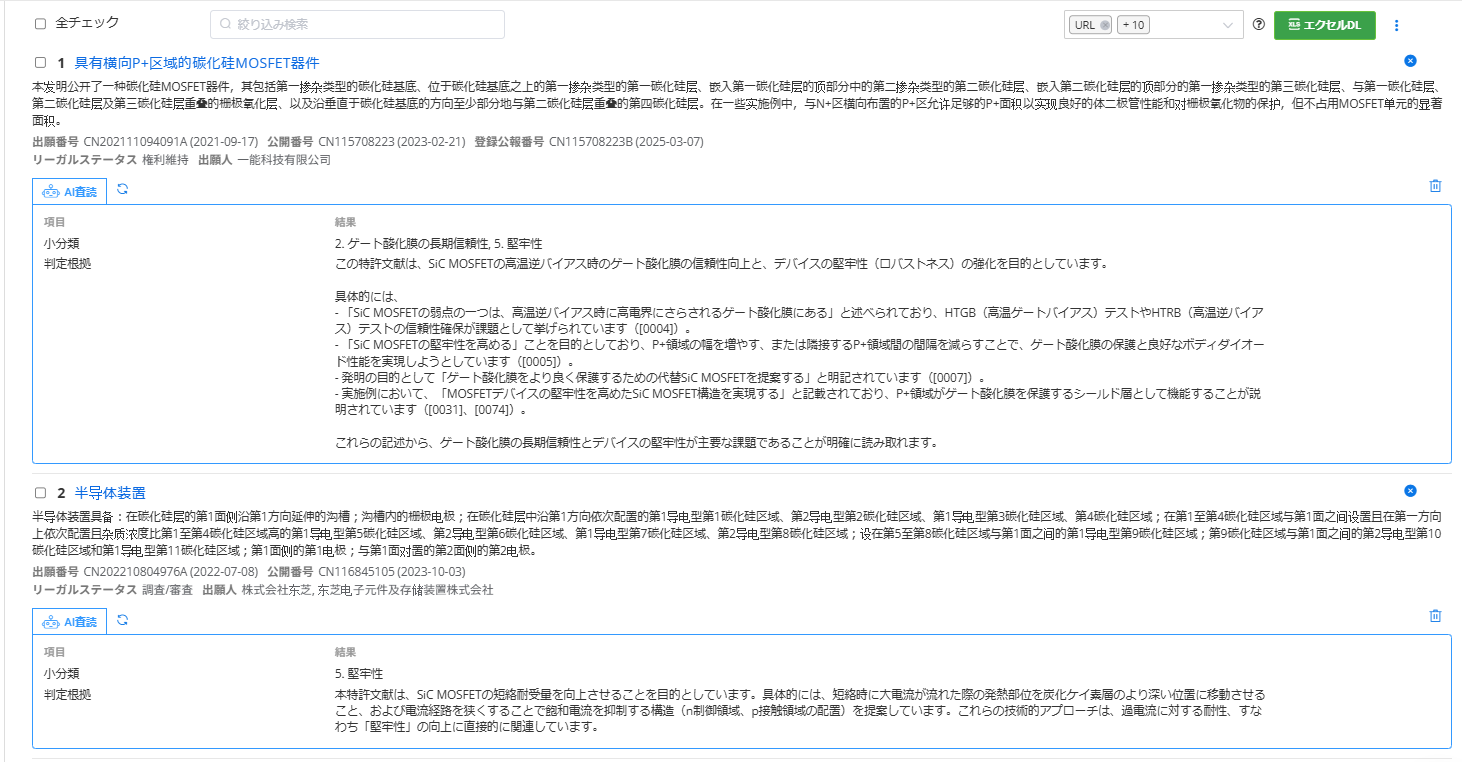Click the 絞り込み検索 filter search field

click(357, 24)
